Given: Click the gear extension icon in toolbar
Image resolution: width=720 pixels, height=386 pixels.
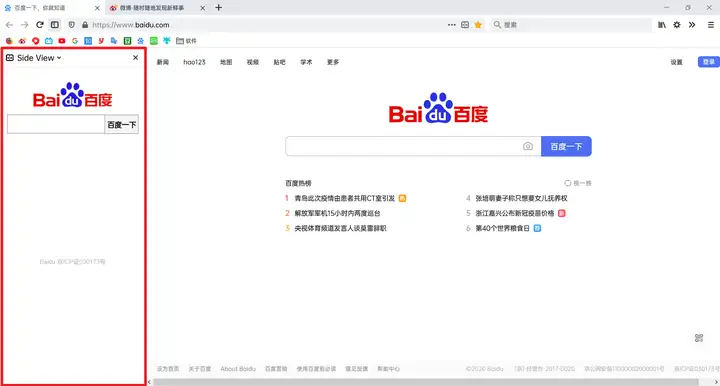Looking at the screenshot, I should click(677, 25).
